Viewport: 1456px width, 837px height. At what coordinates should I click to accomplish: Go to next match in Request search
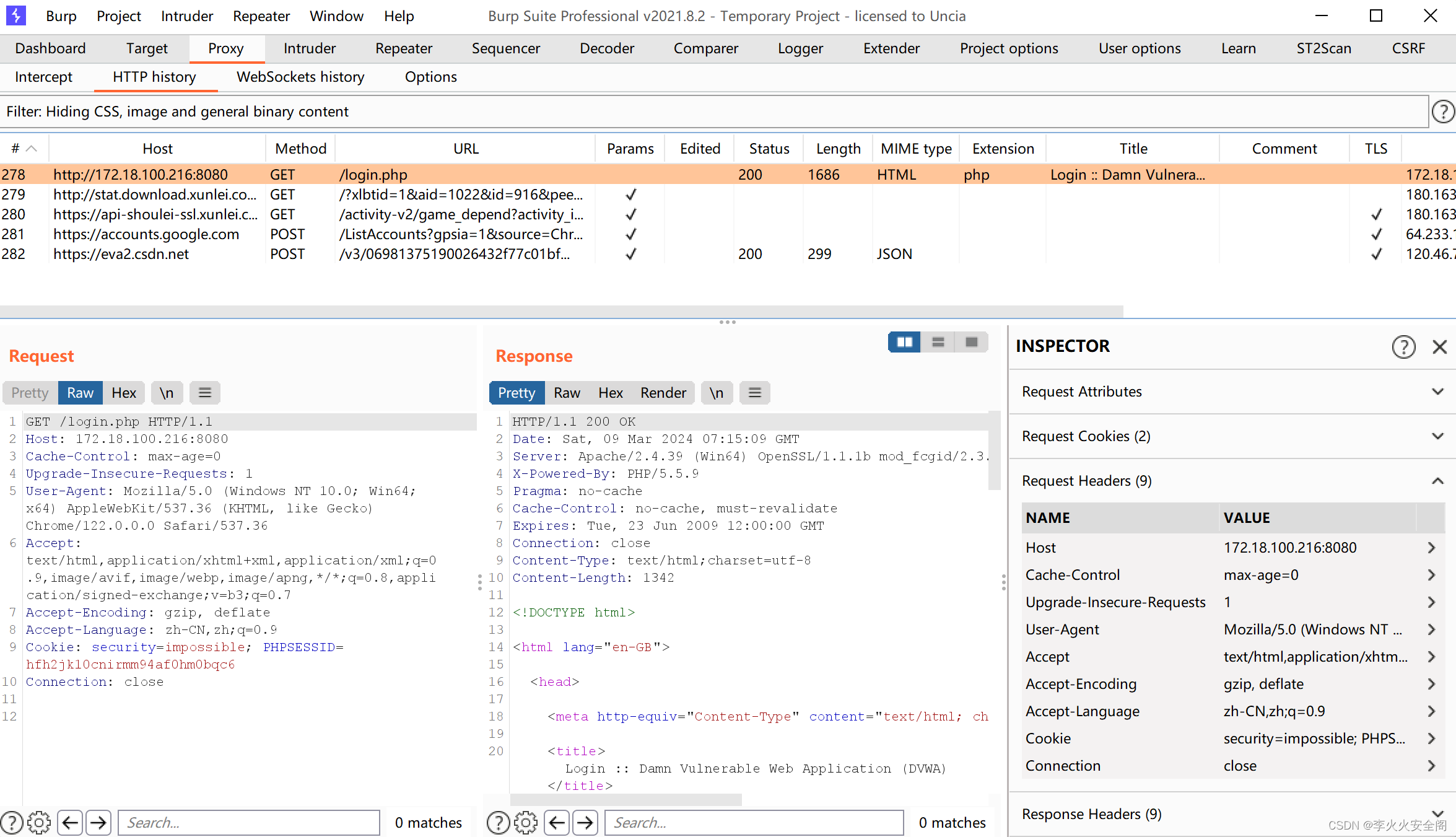[x=98, y=823]
